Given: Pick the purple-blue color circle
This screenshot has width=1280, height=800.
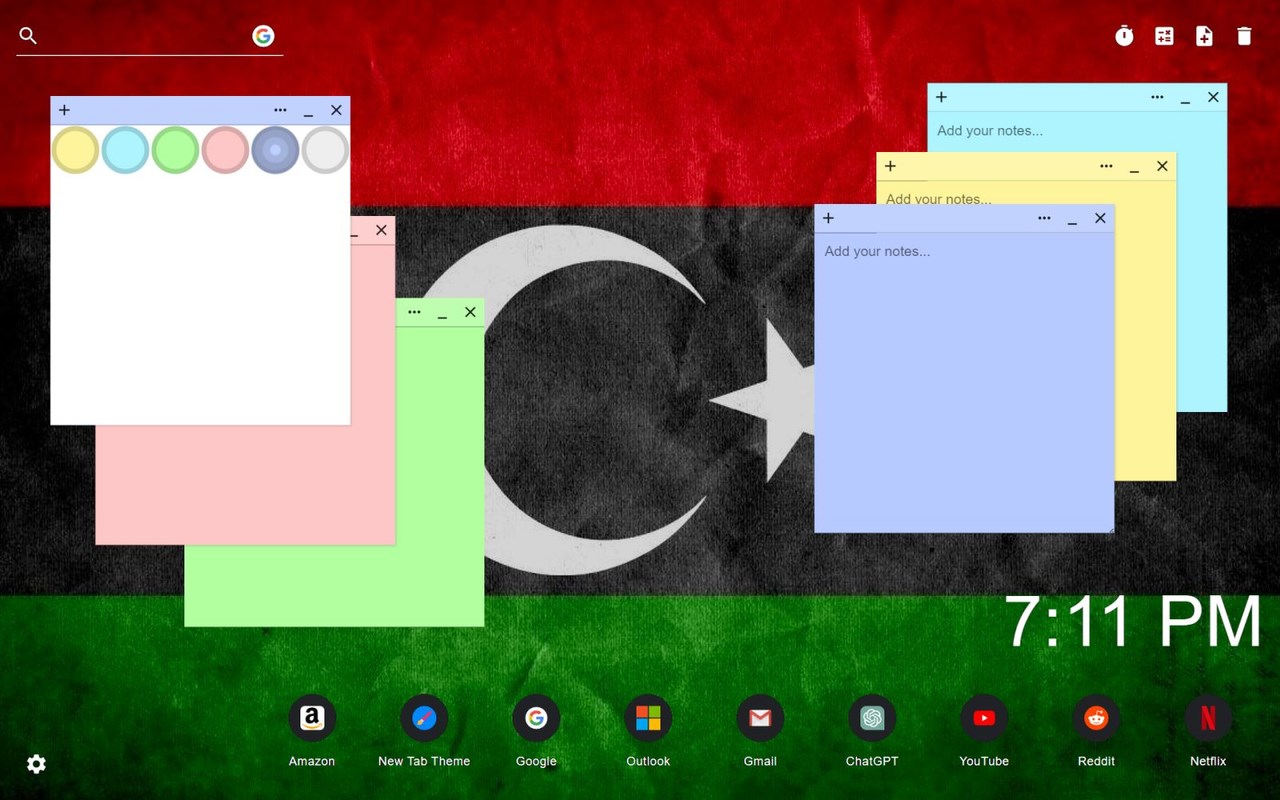Looking at the screenshot, I should [275, 150].
